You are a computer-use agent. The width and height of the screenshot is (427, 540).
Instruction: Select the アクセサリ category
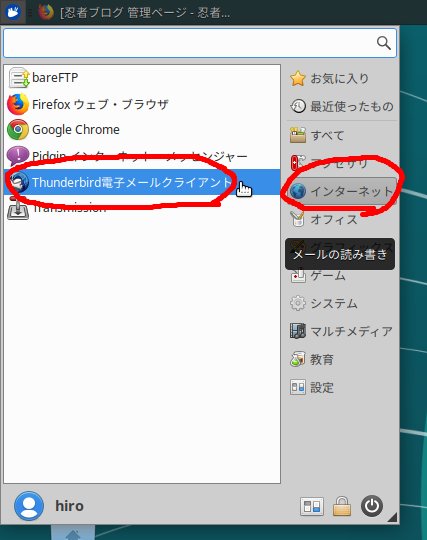coord(342,163)
